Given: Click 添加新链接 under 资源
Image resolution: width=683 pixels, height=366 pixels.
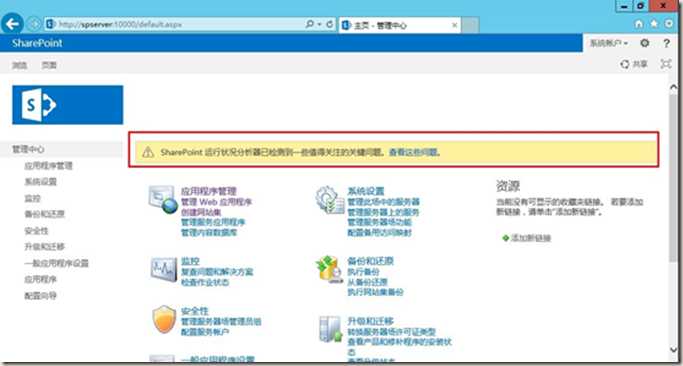Looking at the screenshot, I should coord(531,238).
